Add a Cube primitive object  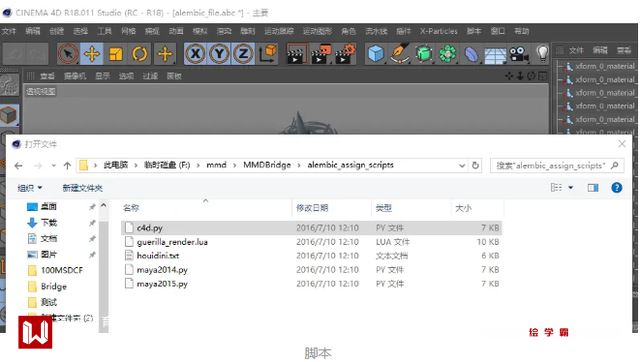click(x=376, y=54)
